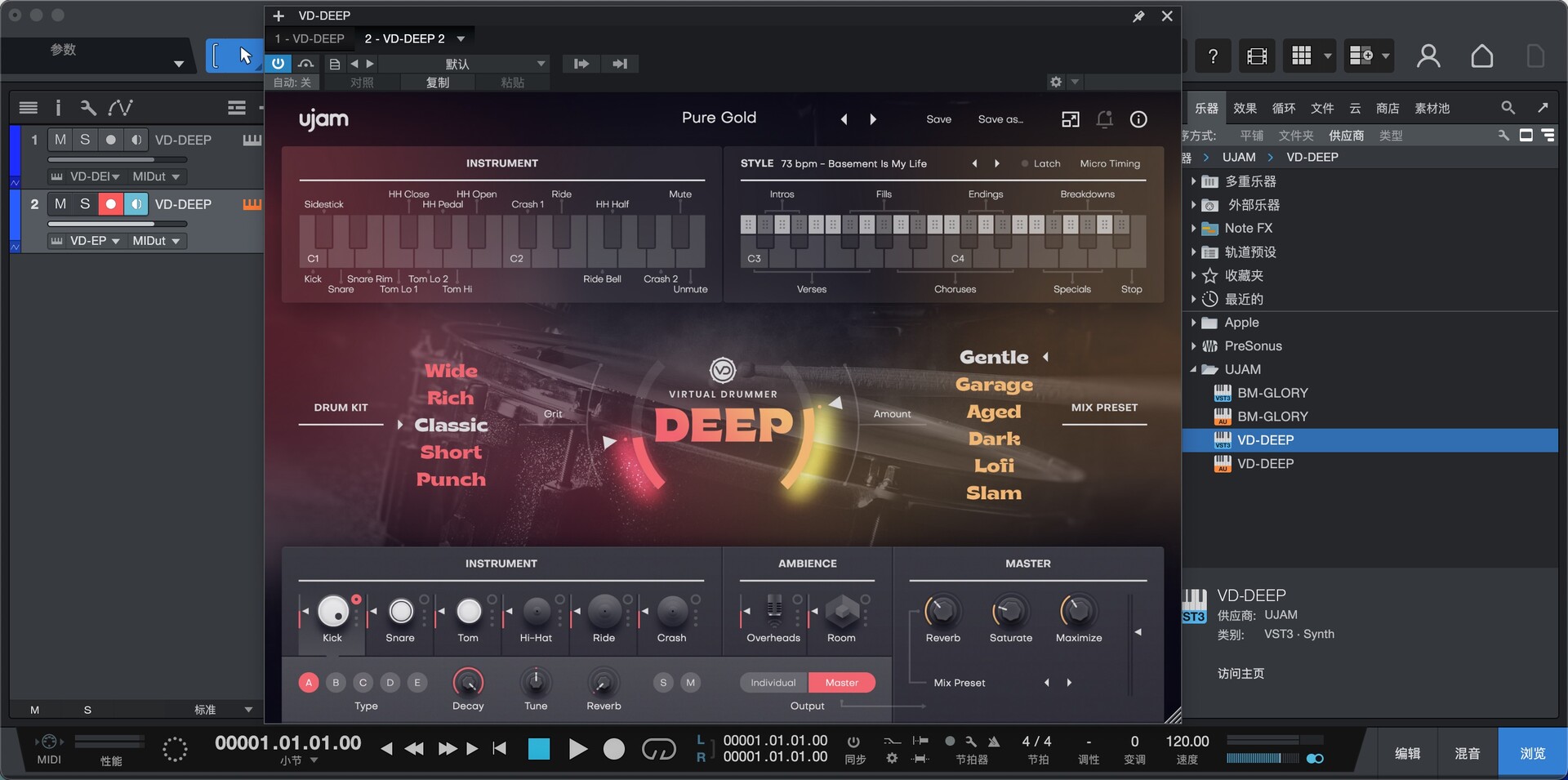Search the browser with magnifier icon
This screenshot has height=780, width=1568.
(x=1508, y=108)
